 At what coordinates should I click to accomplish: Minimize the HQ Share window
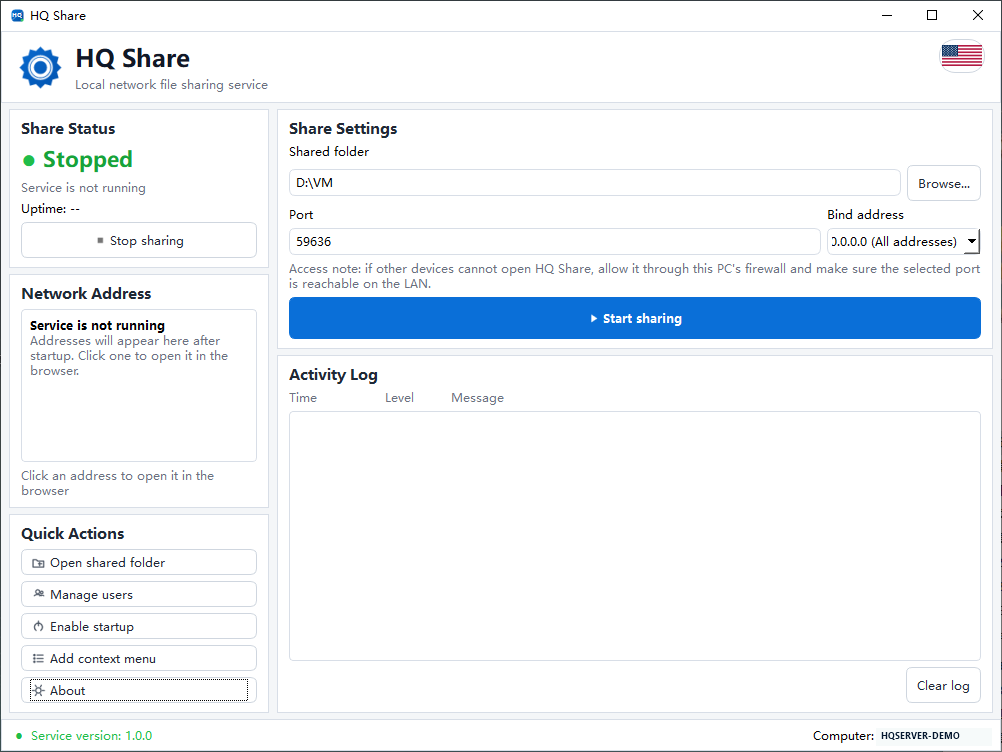tap(887, 15)
